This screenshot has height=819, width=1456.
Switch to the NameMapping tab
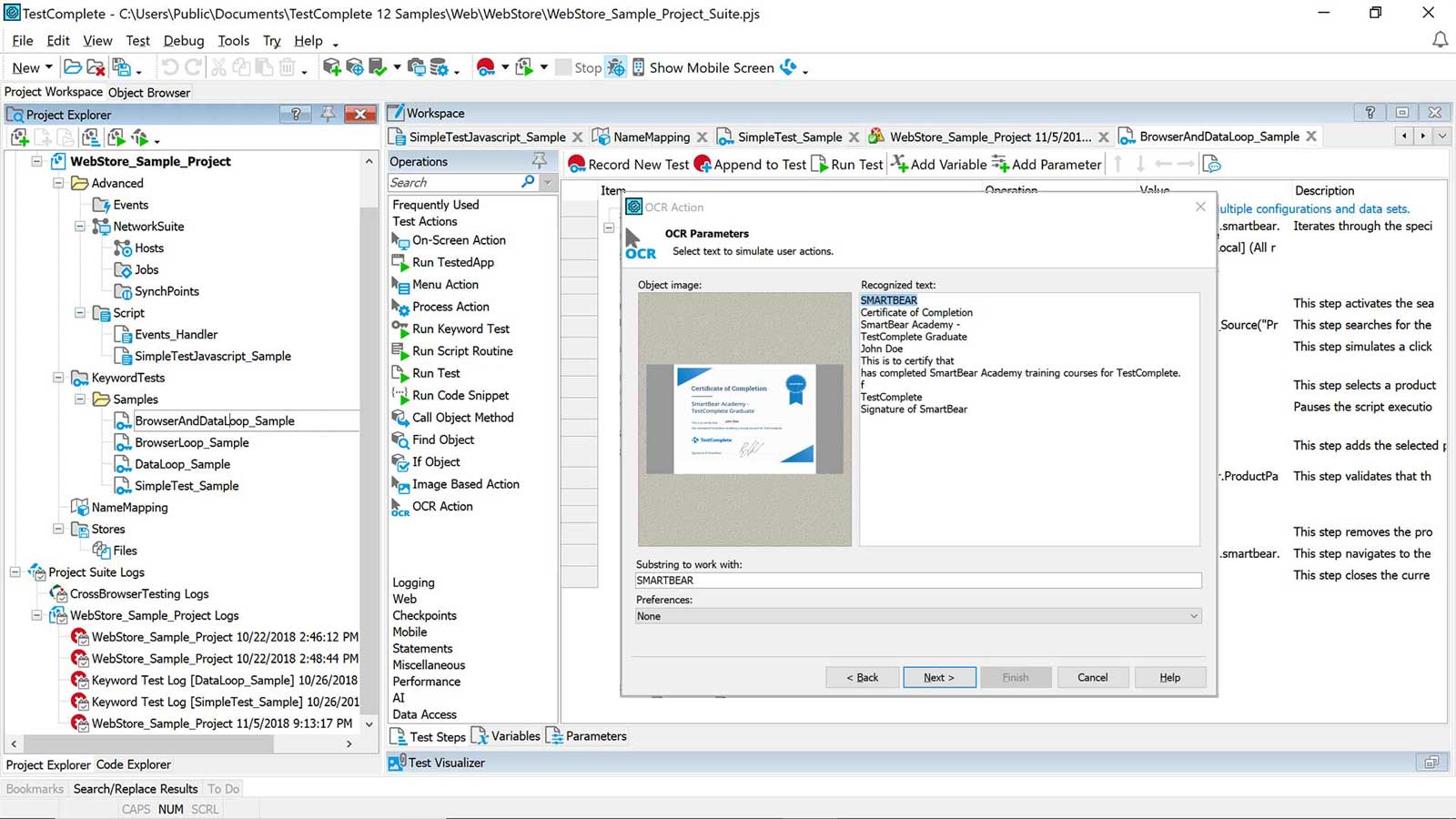tap(651, 136)
